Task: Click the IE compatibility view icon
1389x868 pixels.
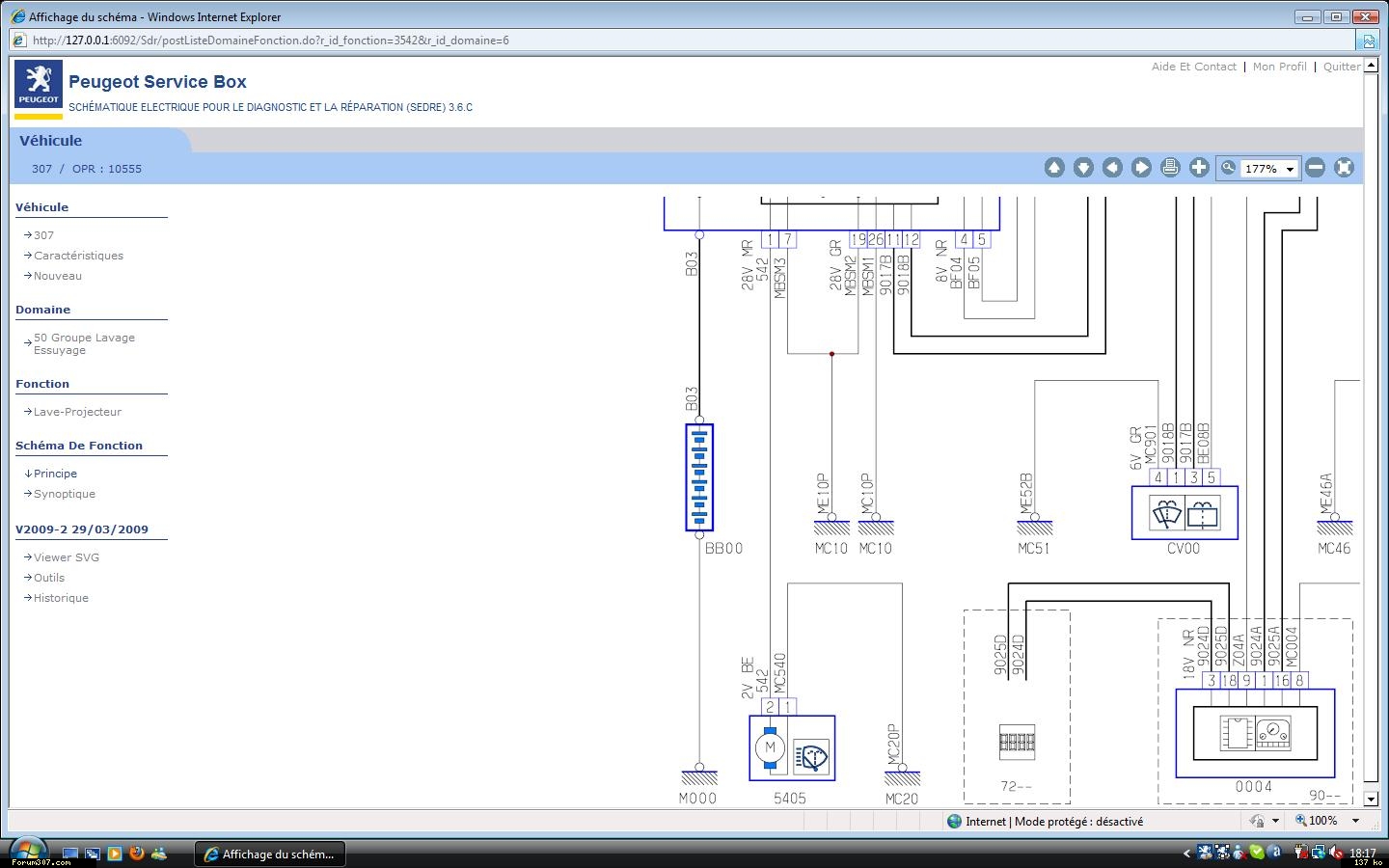Action: point(1368,41)
